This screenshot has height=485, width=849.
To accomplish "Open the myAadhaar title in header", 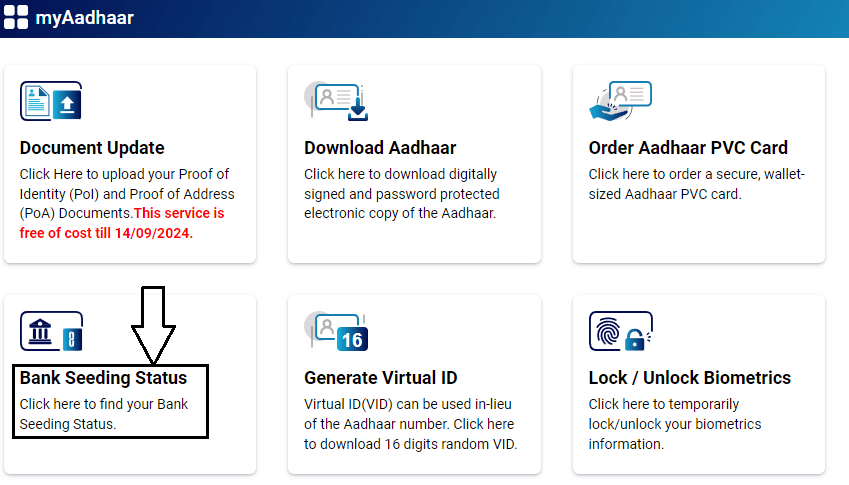I will pos(84,18).
